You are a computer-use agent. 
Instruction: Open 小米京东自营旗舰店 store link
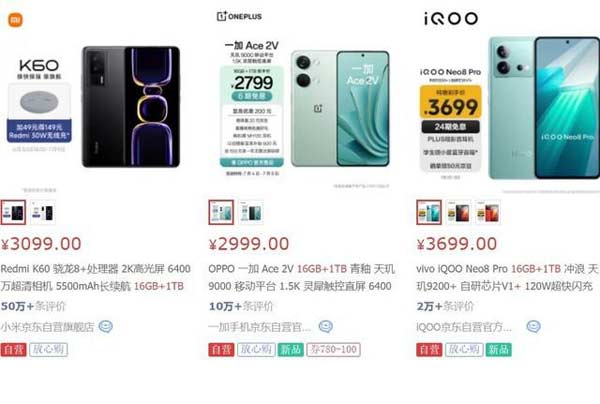pyautogui.click(x=47, y=327)
